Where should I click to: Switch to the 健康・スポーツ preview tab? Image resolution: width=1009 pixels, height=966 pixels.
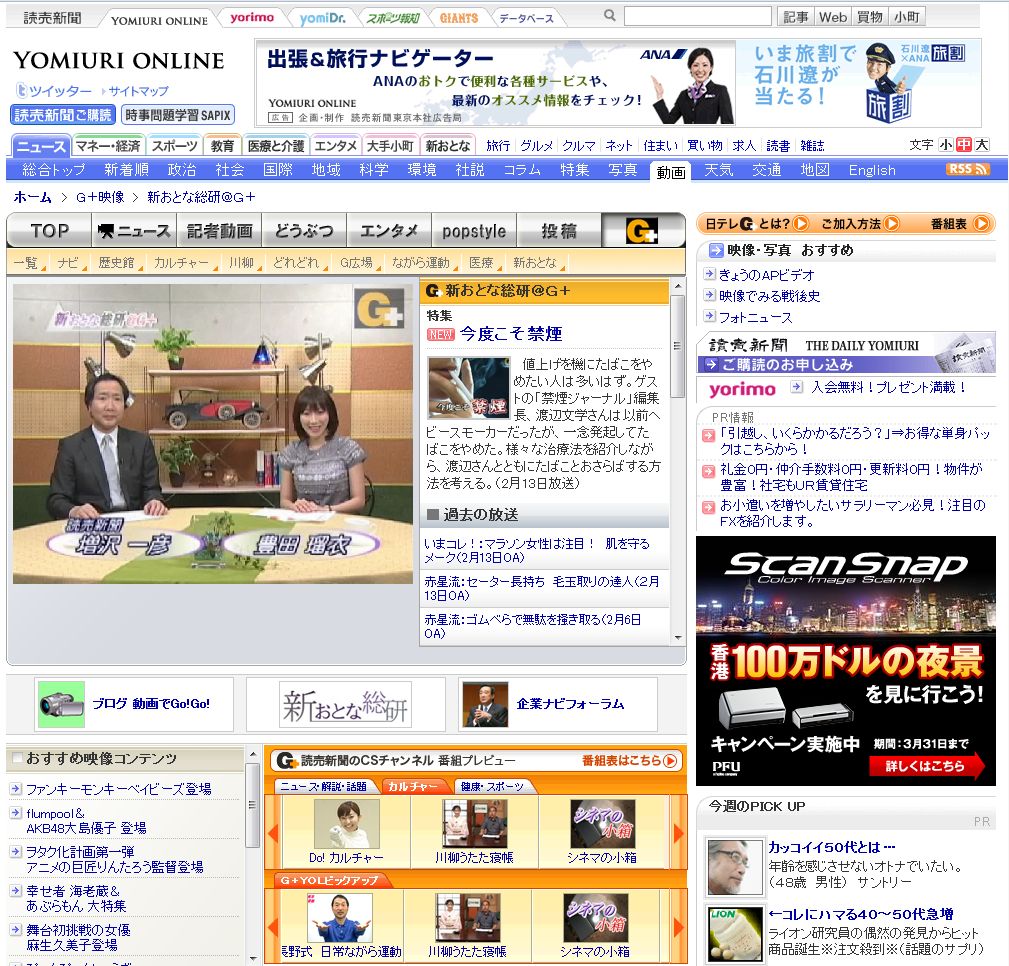click(493, 786)
